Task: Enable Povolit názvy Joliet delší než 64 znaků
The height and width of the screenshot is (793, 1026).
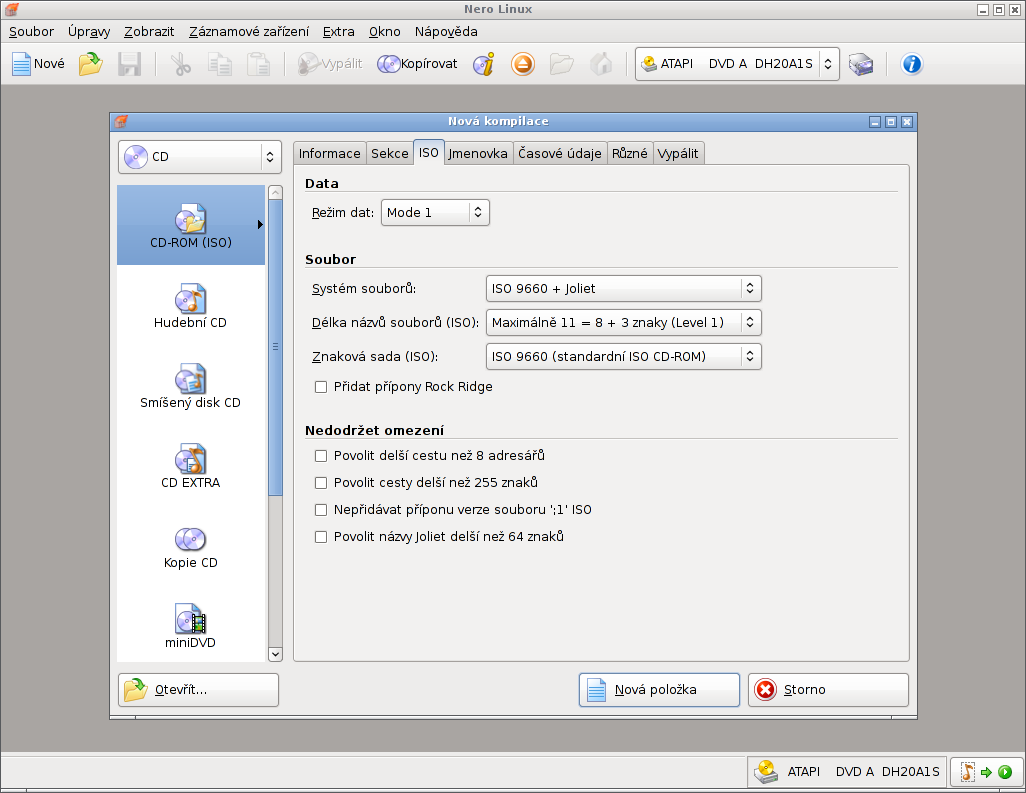Action: [321, 536]
